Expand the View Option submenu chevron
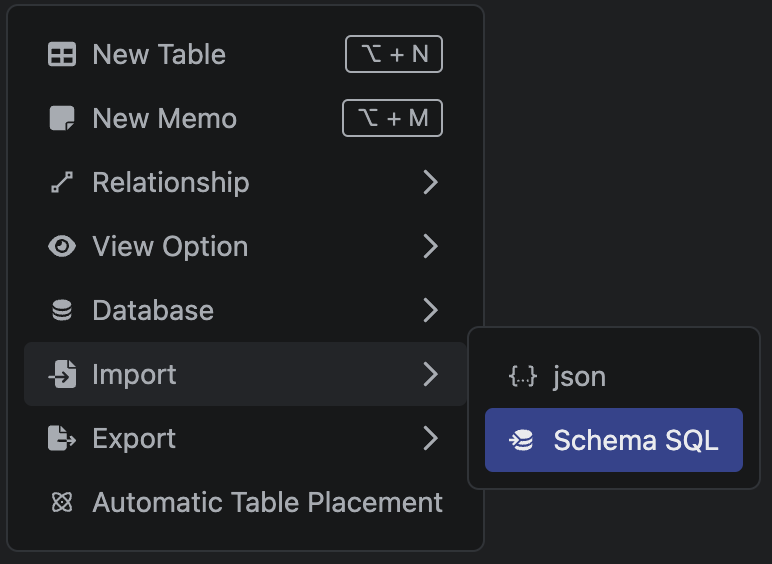The width and height of the screenshot is (772, 564). pyautogui.click(x=430, y=247)
